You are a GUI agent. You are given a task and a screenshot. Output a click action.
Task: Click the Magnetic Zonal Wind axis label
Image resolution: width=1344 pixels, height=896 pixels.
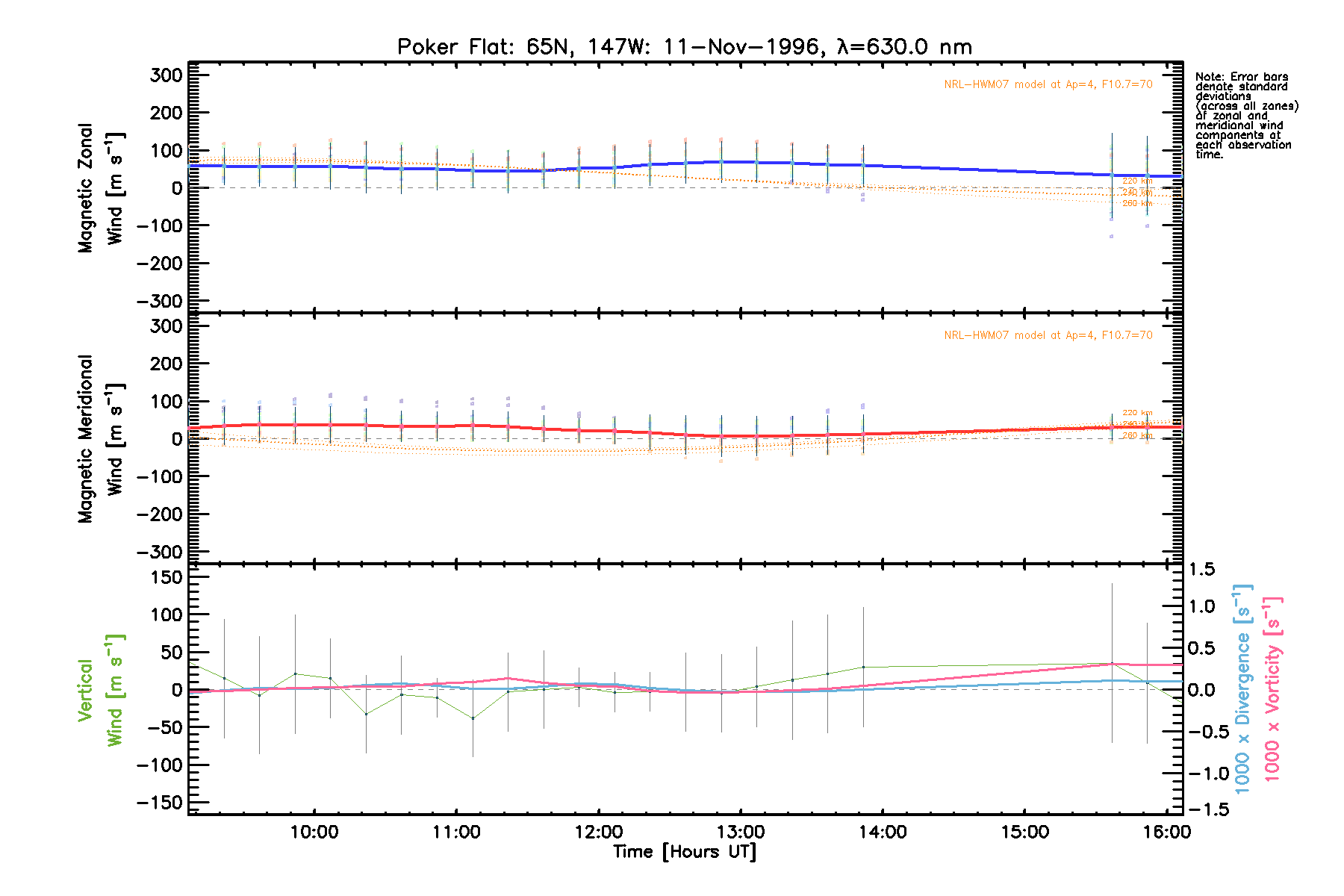(100, 188)
